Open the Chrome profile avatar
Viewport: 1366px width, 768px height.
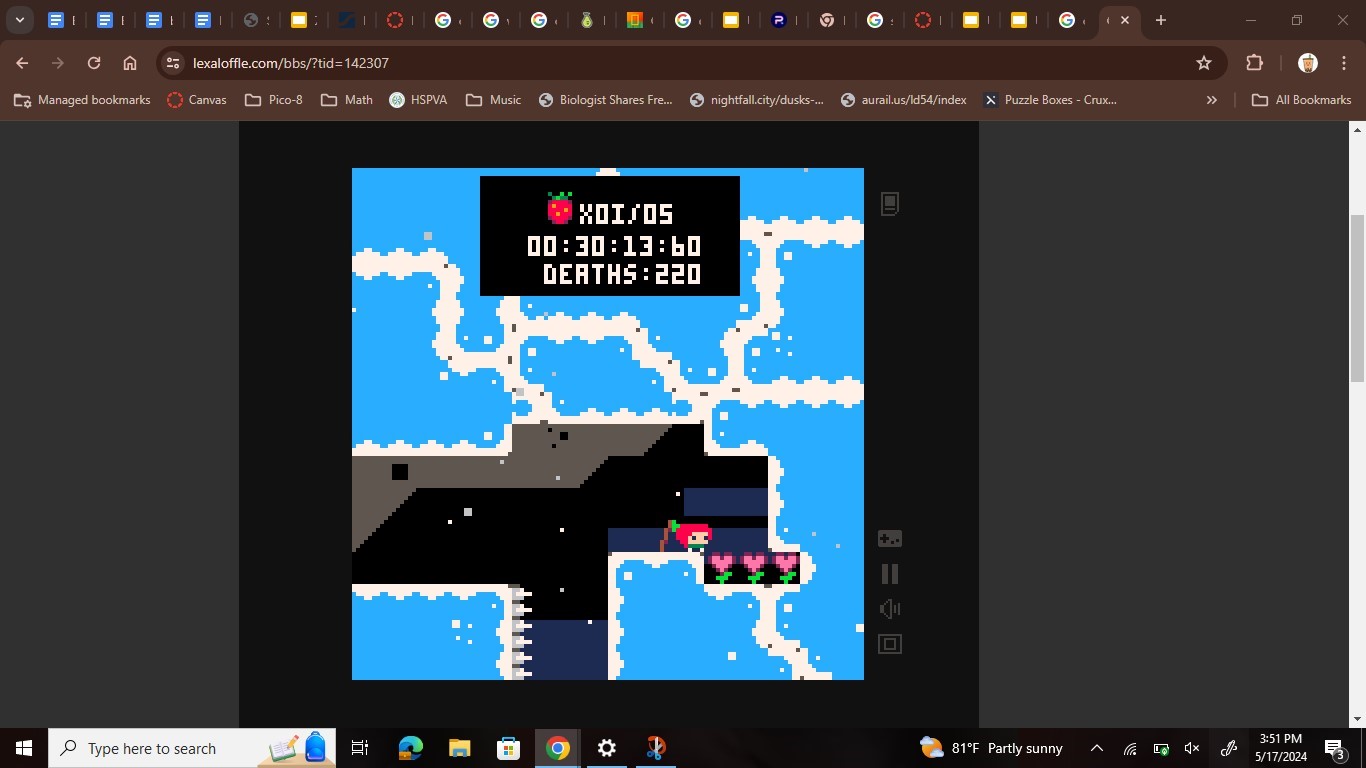1307,63
